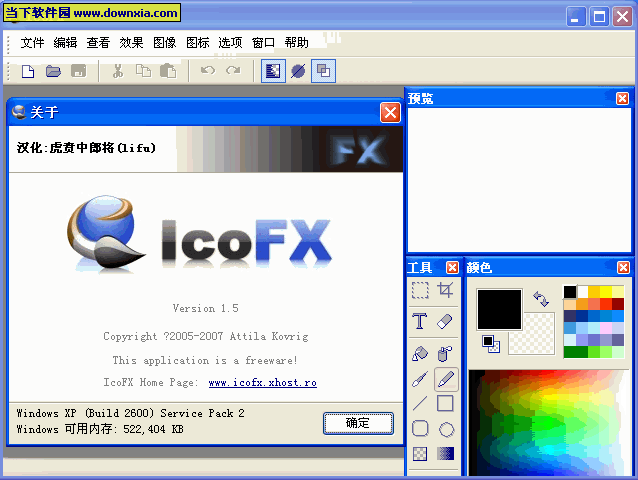Close the 预览 preview panel
Screen dimensions: 638x480
tap(622, 98)
